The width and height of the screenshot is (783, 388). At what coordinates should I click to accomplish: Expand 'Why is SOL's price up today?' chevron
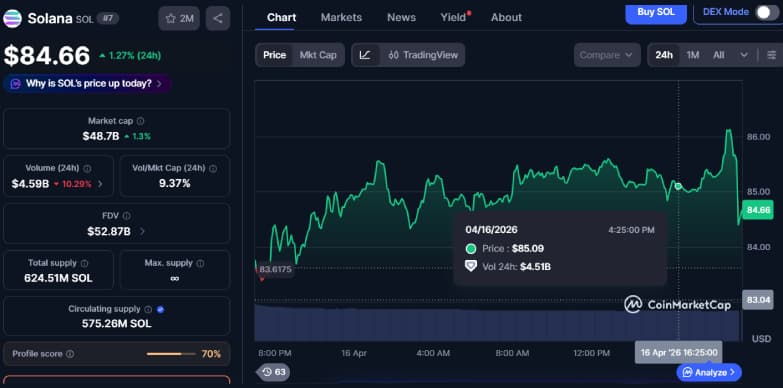[x=159, y=83]
